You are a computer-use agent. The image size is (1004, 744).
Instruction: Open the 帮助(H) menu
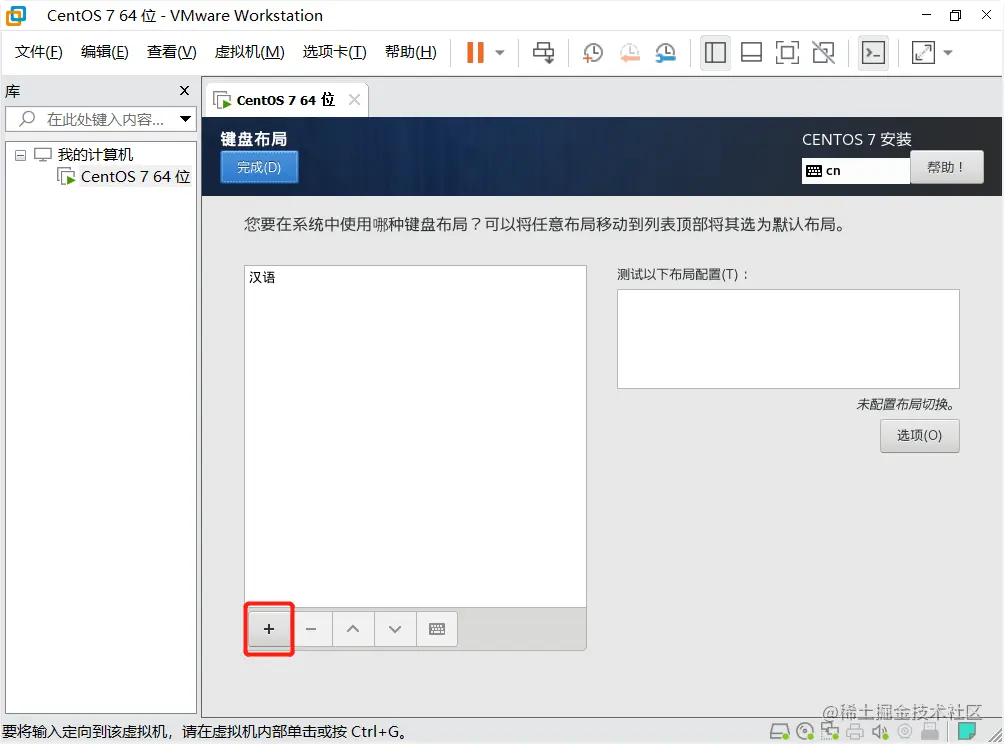[x=410, y=52]
